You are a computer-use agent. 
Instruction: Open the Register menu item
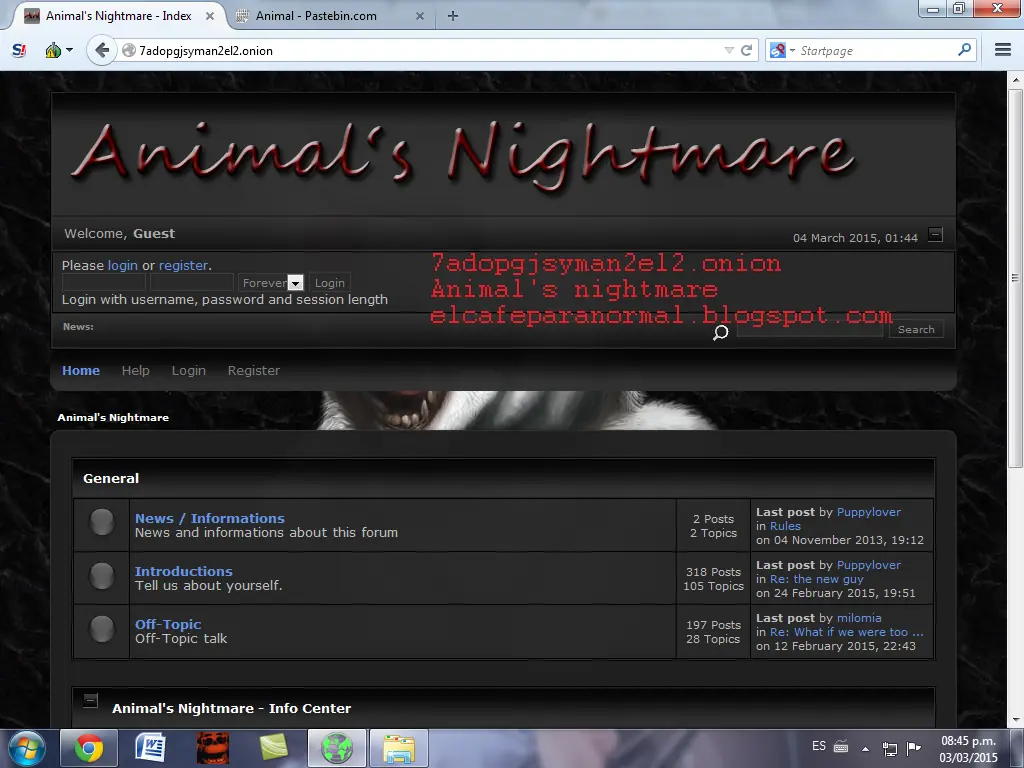(x=253, y=370)
